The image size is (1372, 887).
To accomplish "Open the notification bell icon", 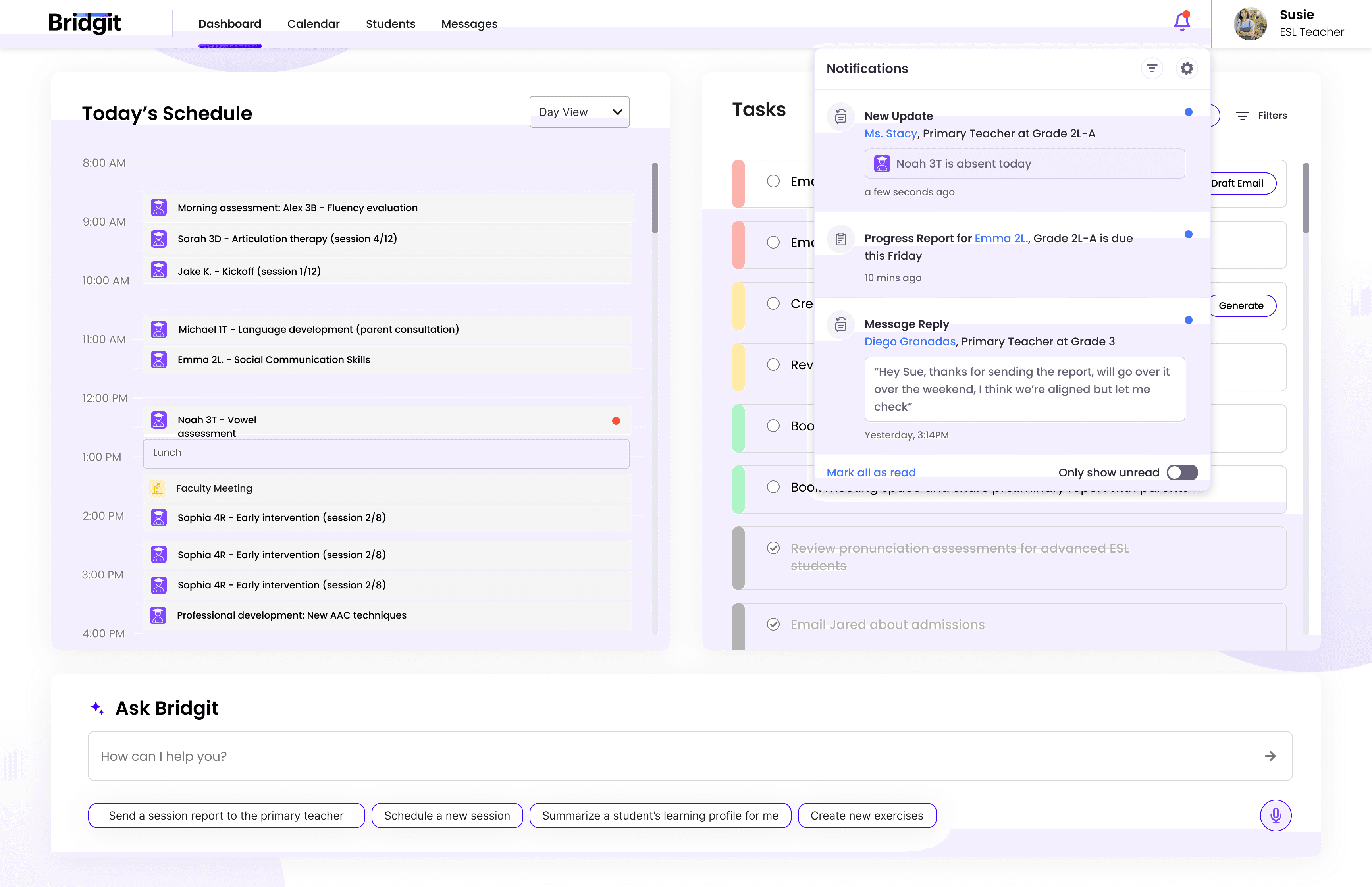I will pos(1181,22).
